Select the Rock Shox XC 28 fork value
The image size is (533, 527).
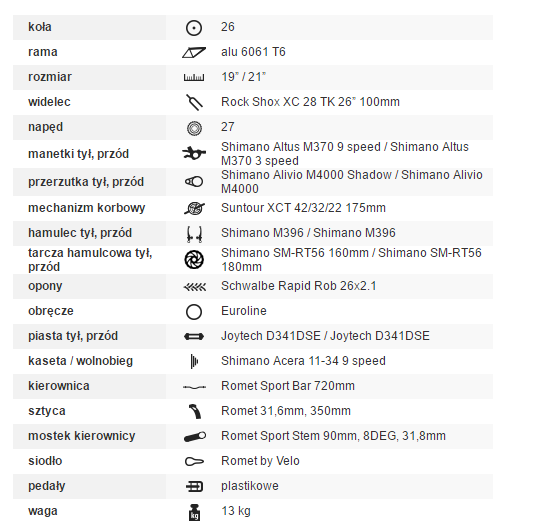tap(310, 102)
